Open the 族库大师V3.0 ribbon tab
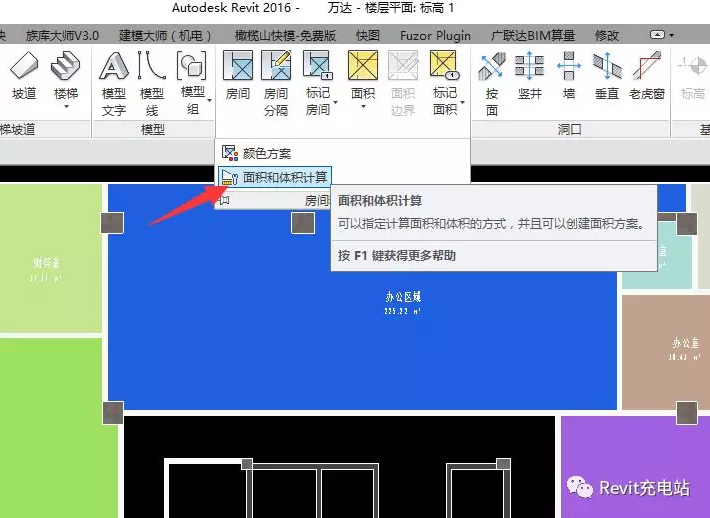Image resolution: width=710 pixels, height=518 pixels. [62, 35]
